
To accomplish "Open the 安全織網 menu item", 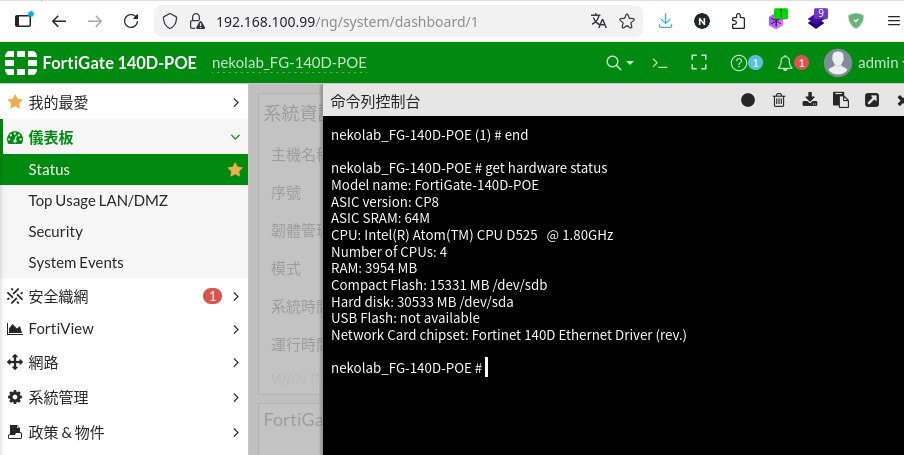I will [124, 296].
